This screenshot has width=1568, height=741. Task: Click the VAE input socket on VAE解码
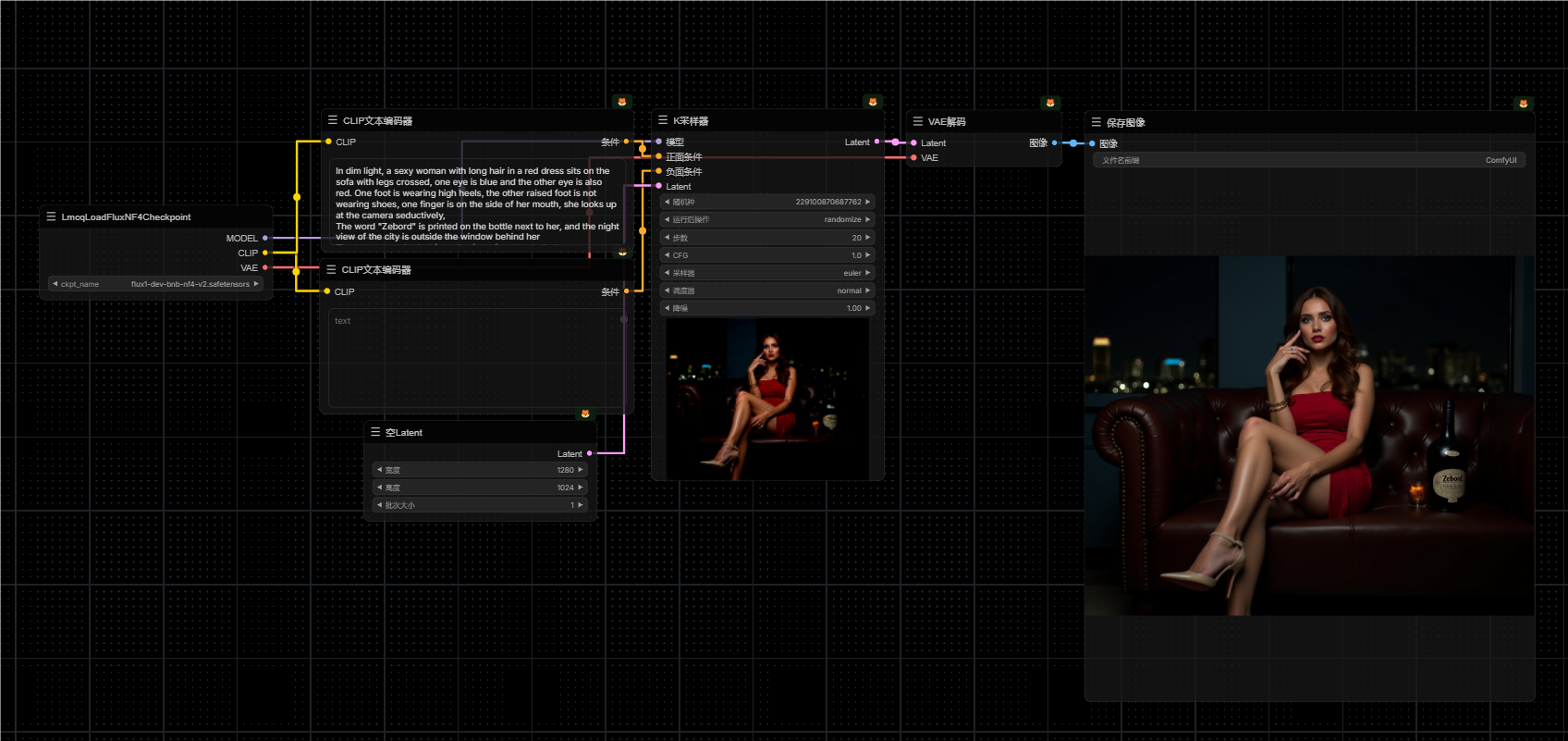click(913, 157)
